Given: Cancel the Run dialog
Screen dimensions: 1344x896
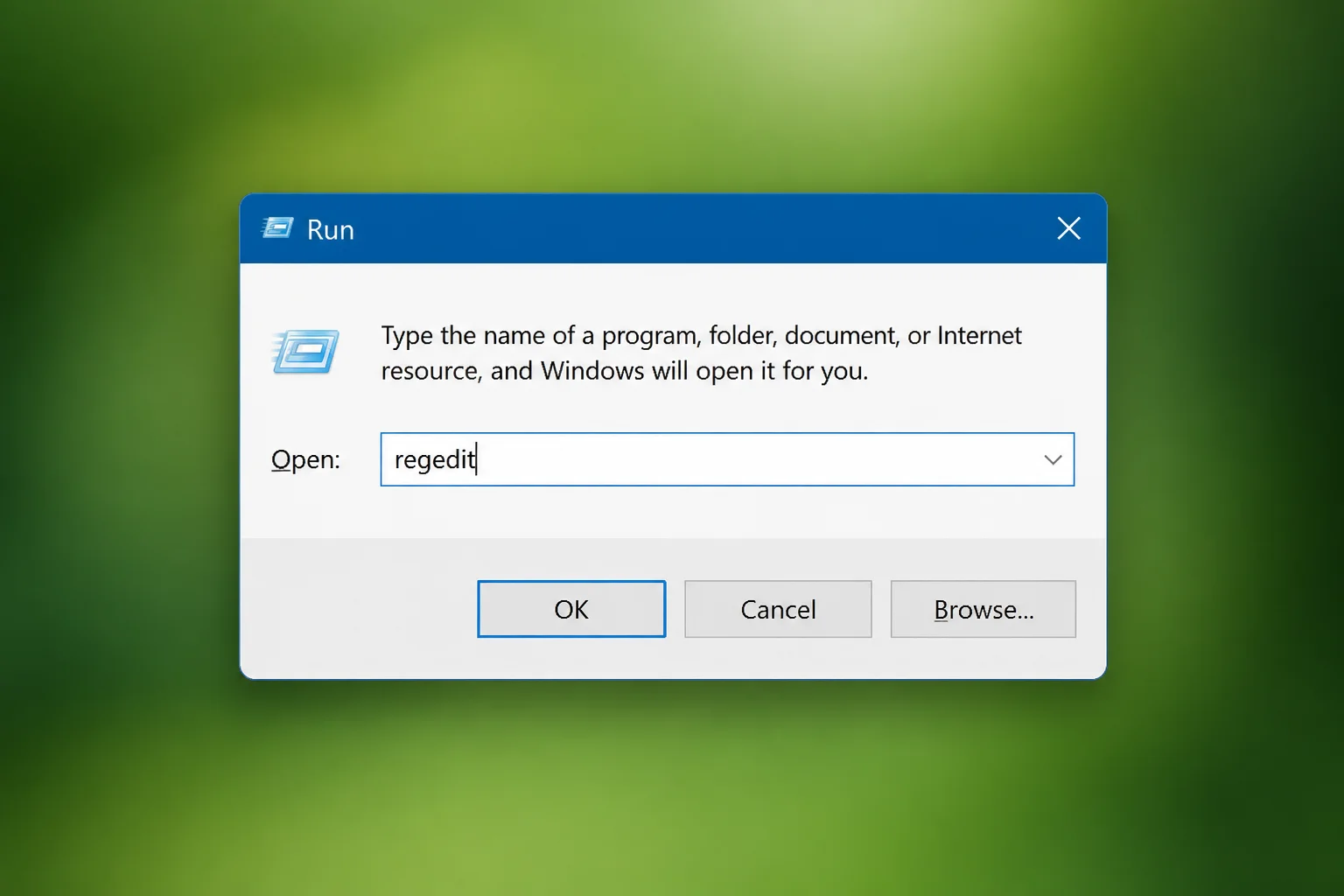Looking at the screenshot, I should click(x=778, y=609).
